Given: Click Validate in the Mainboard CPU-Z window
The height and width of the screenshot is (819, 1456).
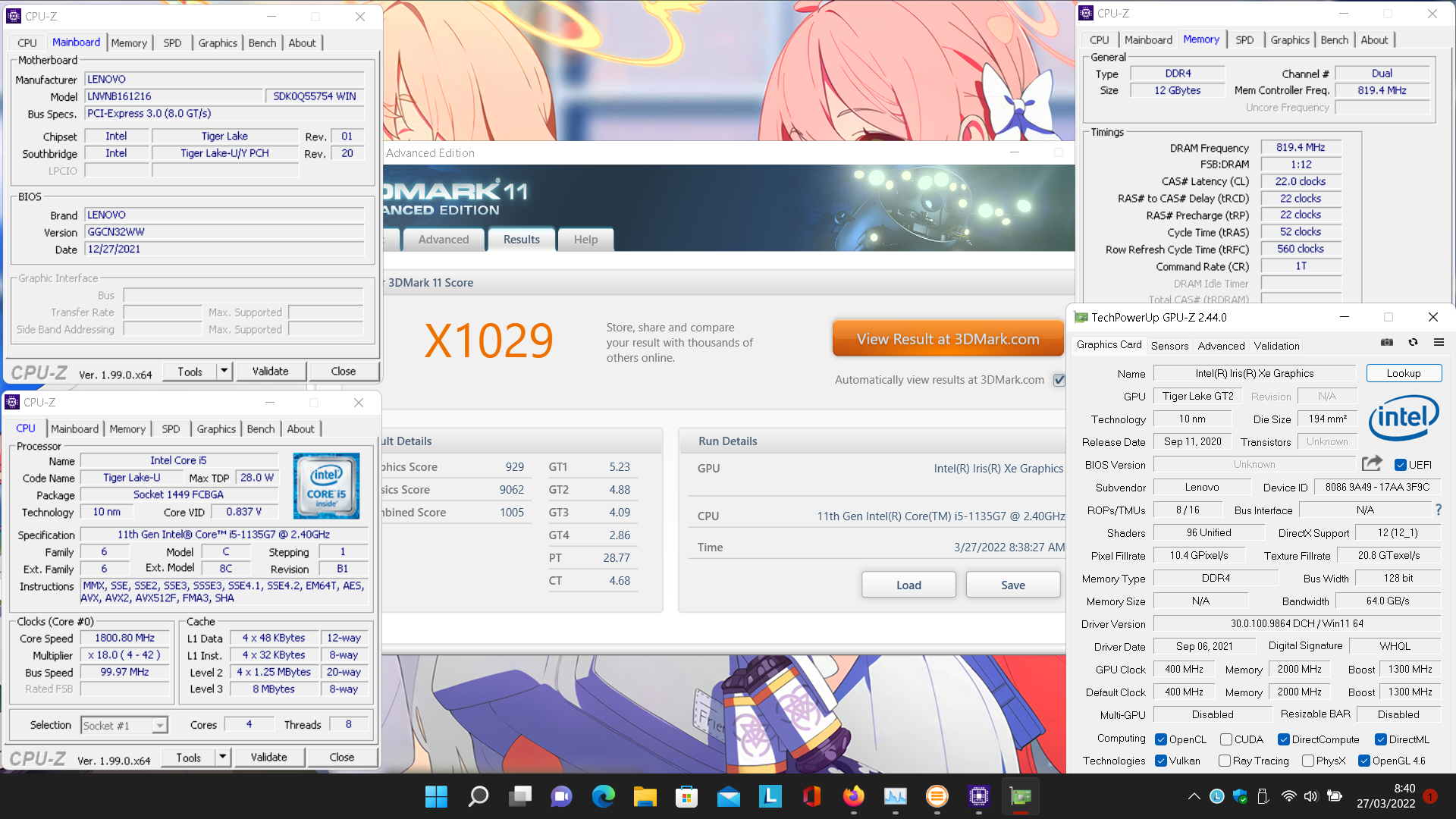Looking at the screenshot, I should (x=271, y=371).
